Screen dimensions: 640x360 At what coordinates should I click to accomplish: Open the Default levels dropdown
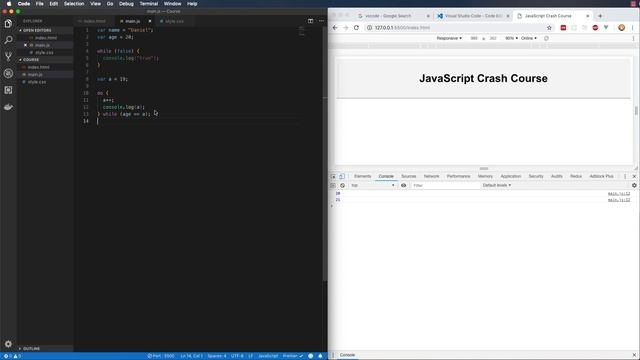[497, 185]
